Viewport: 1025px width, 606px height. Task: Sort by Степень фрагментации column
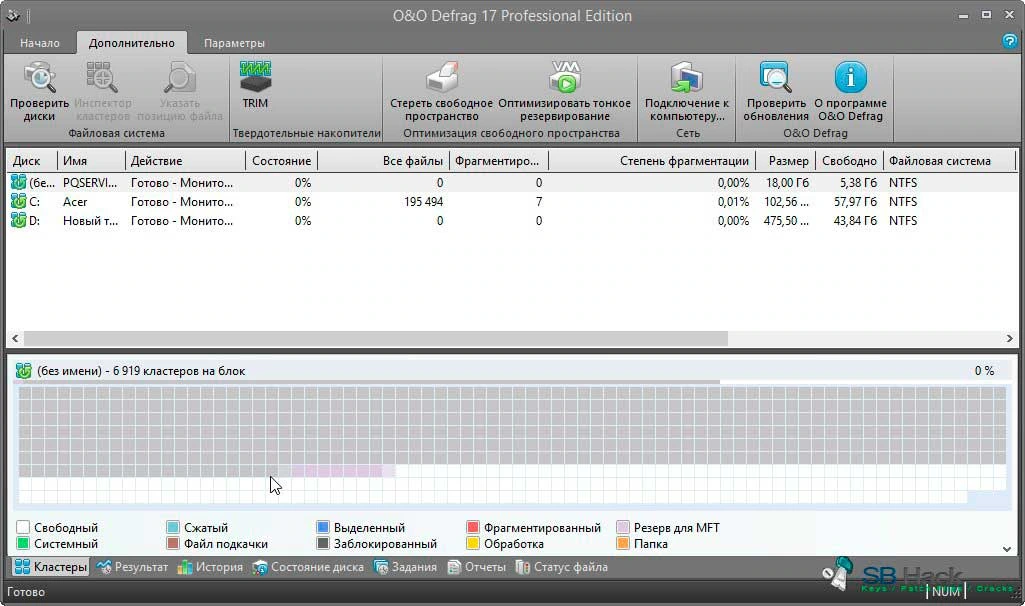click(652, 161)
